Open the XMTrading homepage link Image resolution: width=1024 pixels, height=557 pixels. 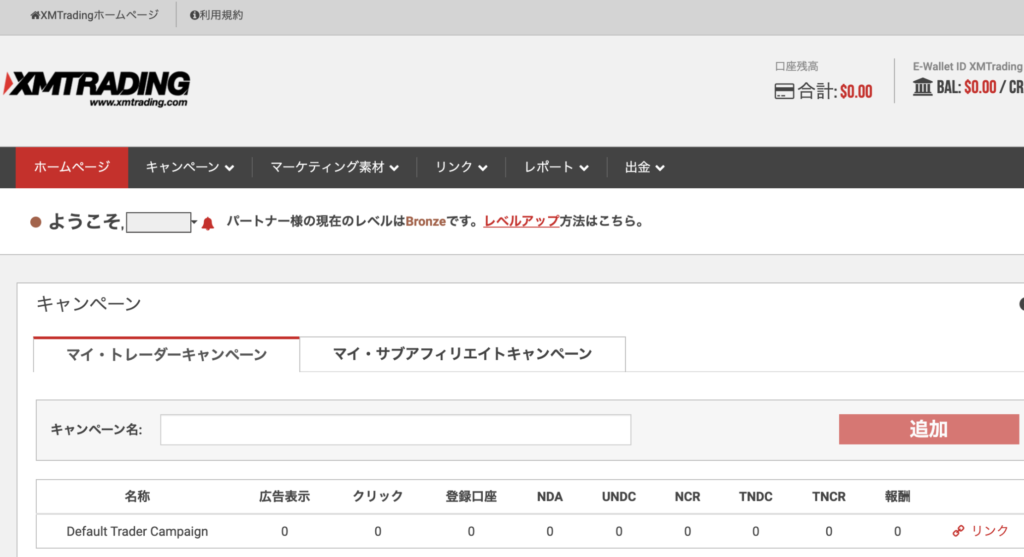click(x=95, y=15)
